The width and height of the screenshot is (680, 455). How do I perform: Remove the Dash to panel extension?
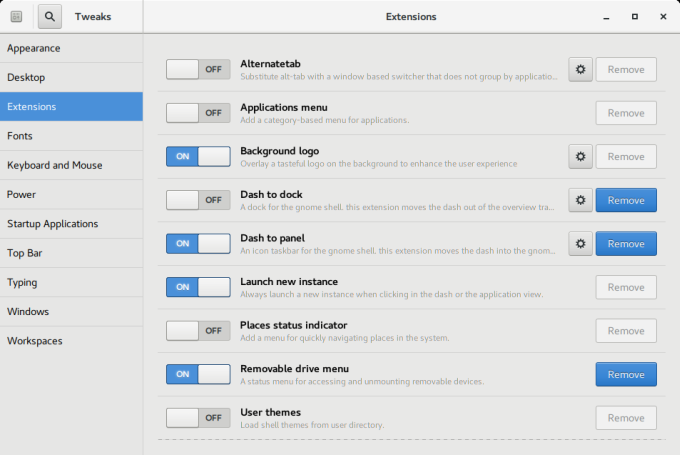point(626,244)
